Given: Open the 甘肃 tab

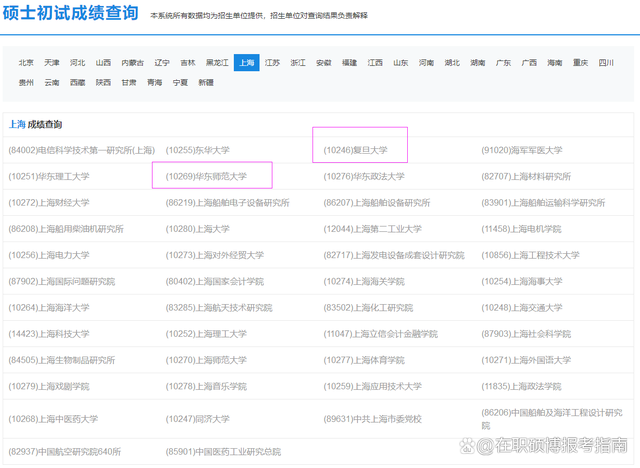Looking at the screenshot, I should click(x=129, y=82).
